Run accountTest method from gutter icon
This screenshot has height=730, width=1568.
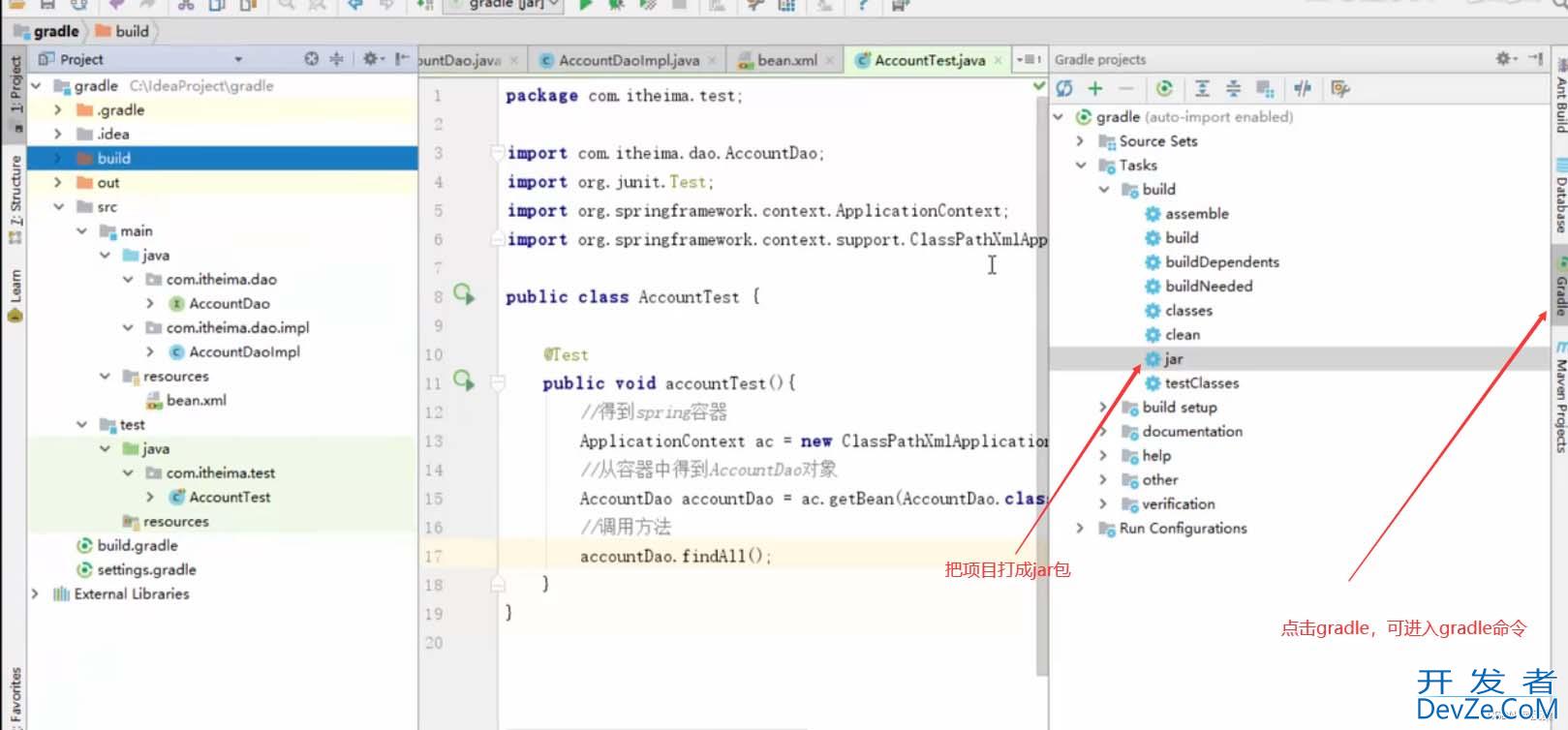tap(465, 380)
